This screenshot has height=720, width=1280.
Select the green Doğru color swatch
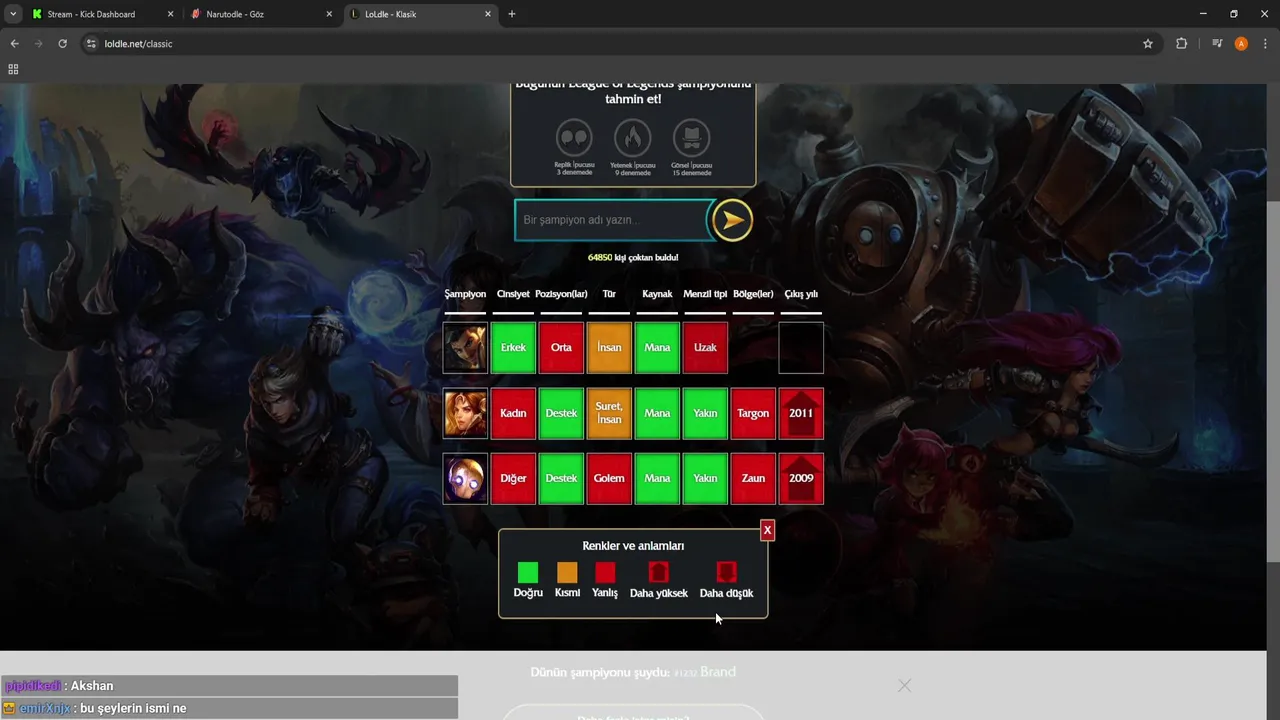[528, 572]
